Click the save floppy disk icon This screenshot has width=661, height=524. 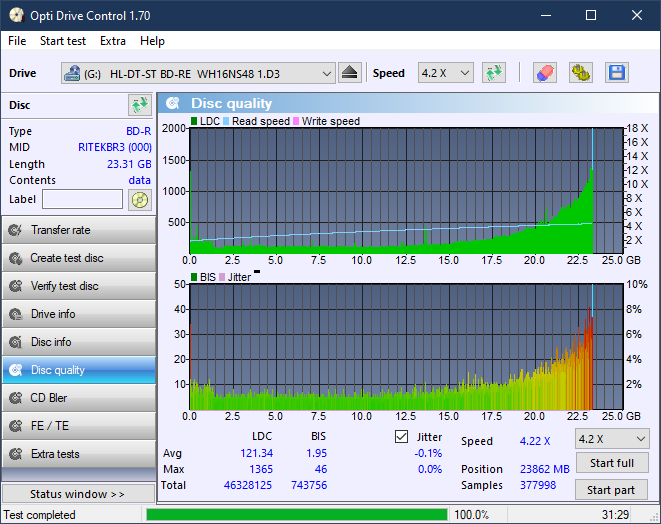(x=617, y=73)
